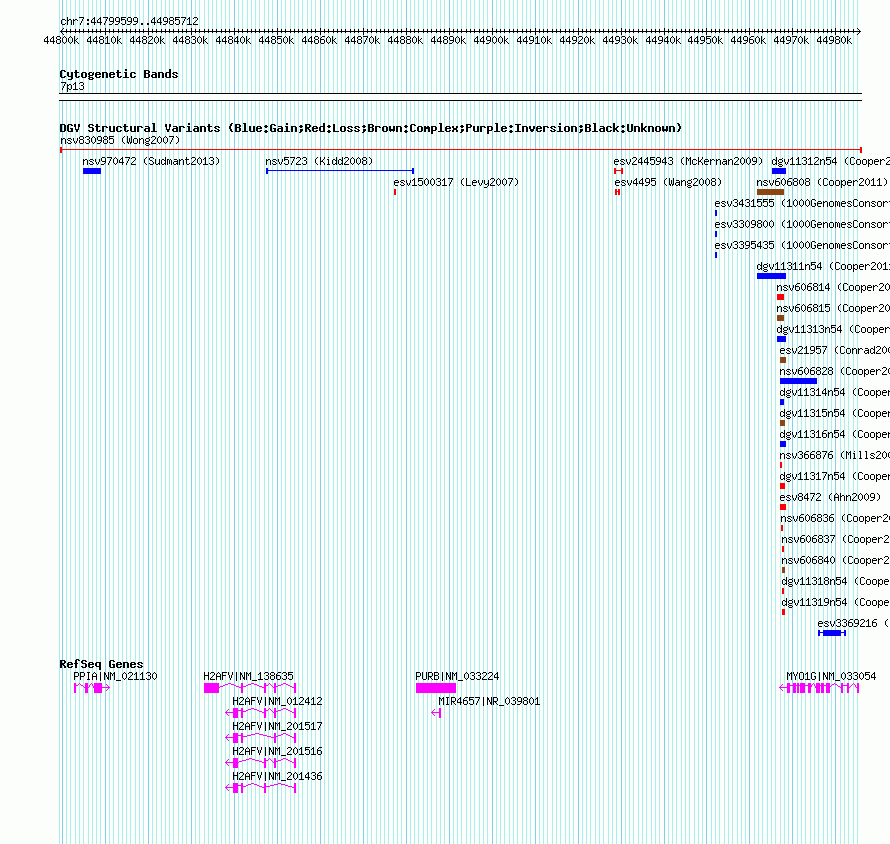
Task: Click the dgv11316n54 variant label
Action: pos(834,434)
